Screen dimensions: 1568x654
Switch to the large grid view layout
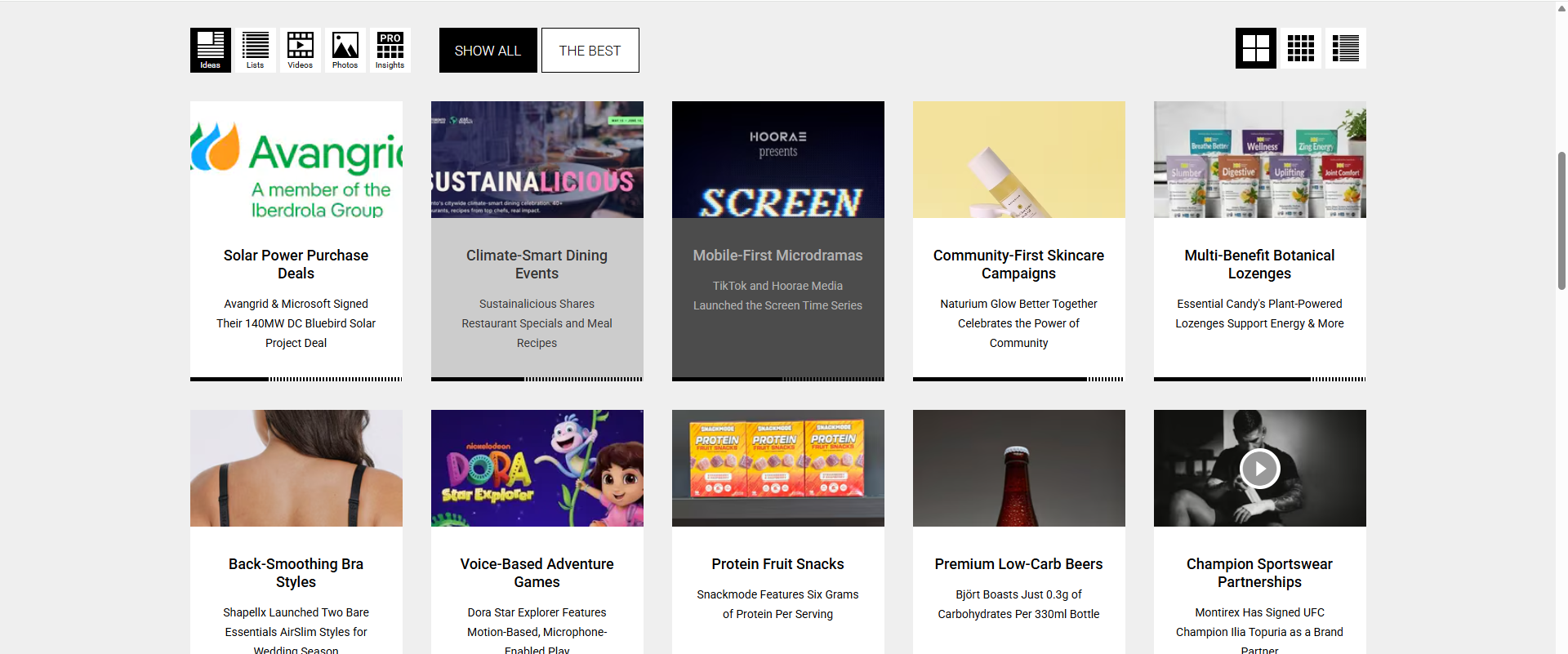[1256, 48]
